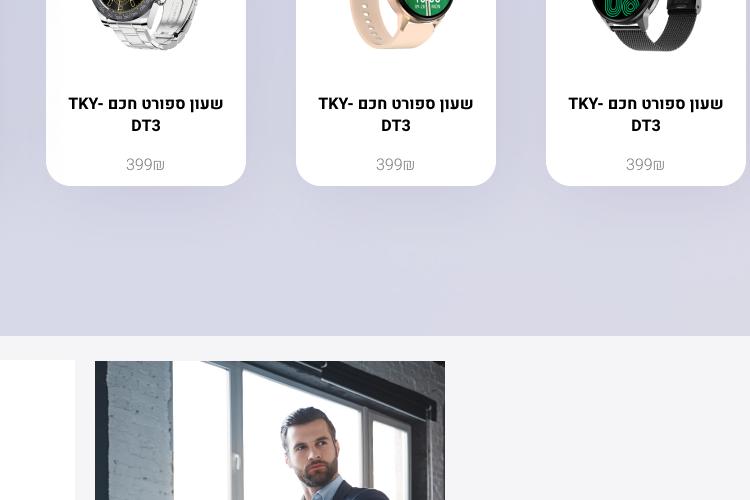Click the white panel beside the banner photo
The width and height of the screenshot is (750, 500).
click(37, 430)
